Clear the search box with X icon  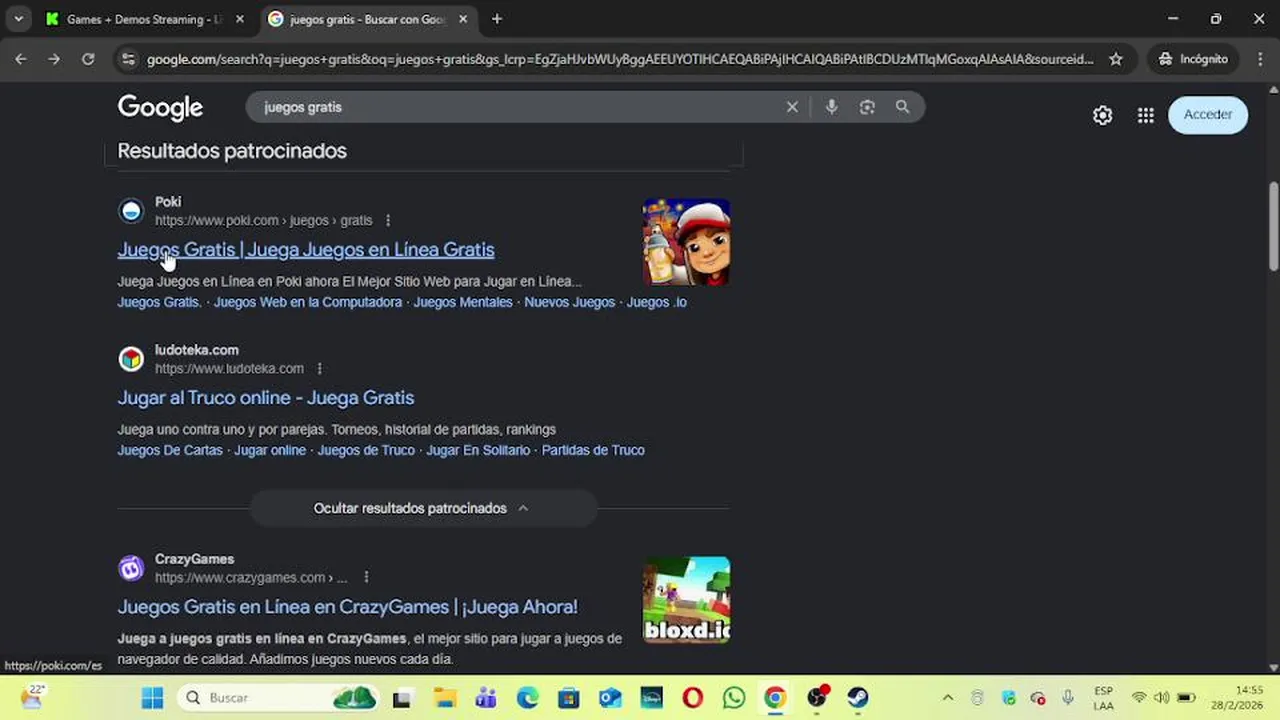coord(792,107)
